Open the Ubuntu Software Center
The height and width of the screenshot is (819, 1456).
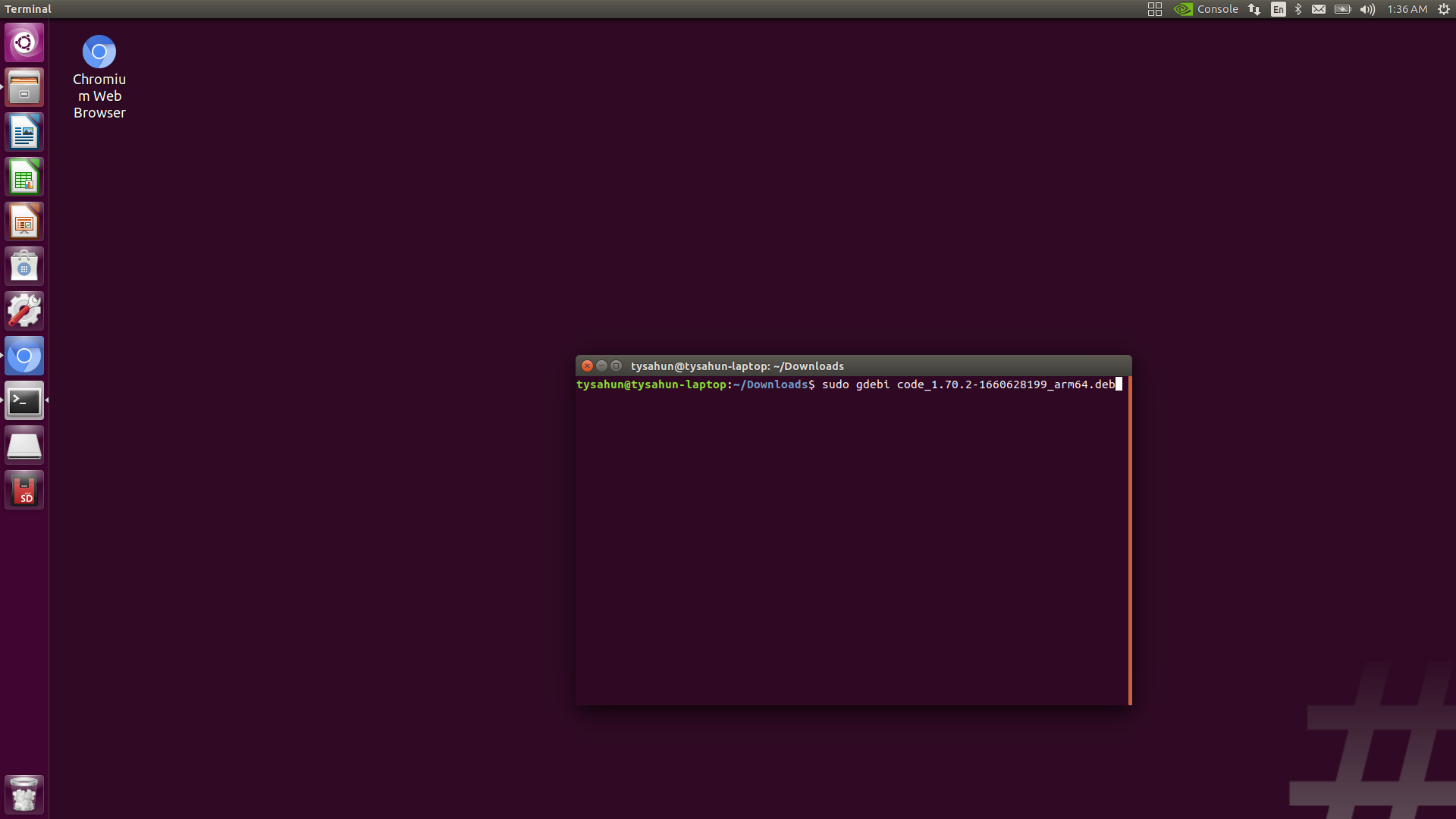[24, 265]
